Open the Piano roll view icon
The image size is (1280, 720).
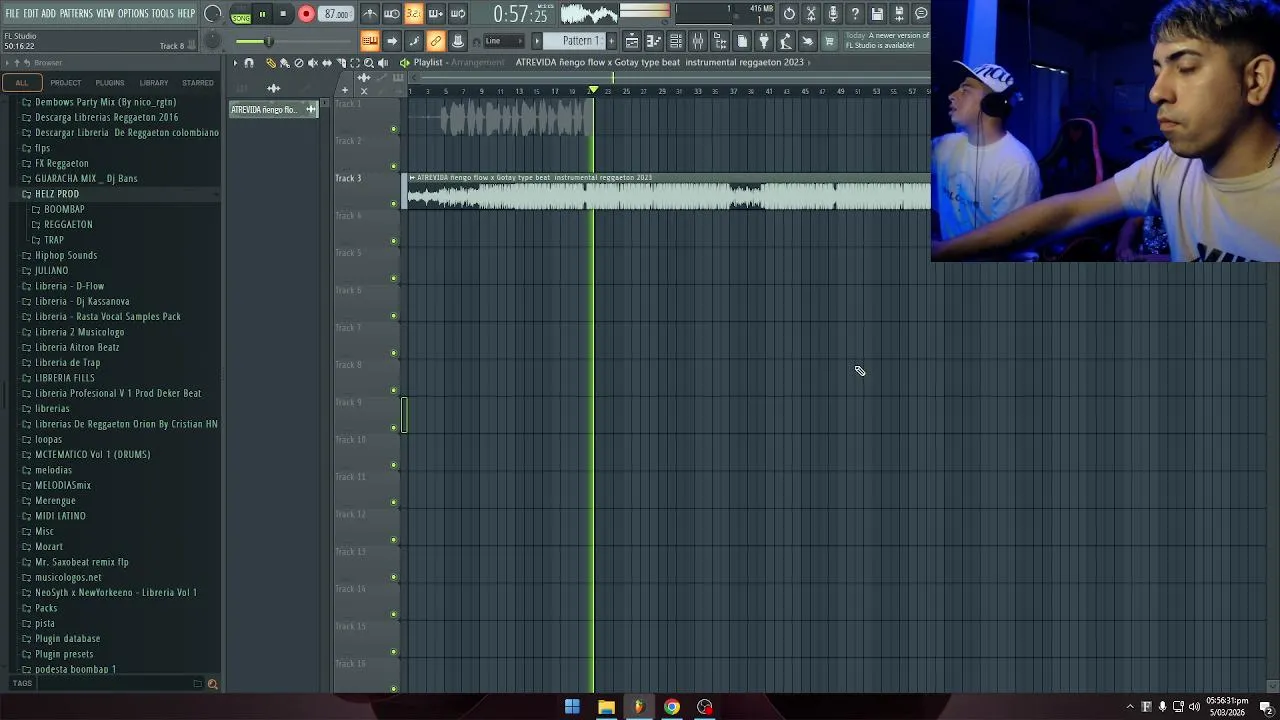pyautogui.click(x=653, y=41)
